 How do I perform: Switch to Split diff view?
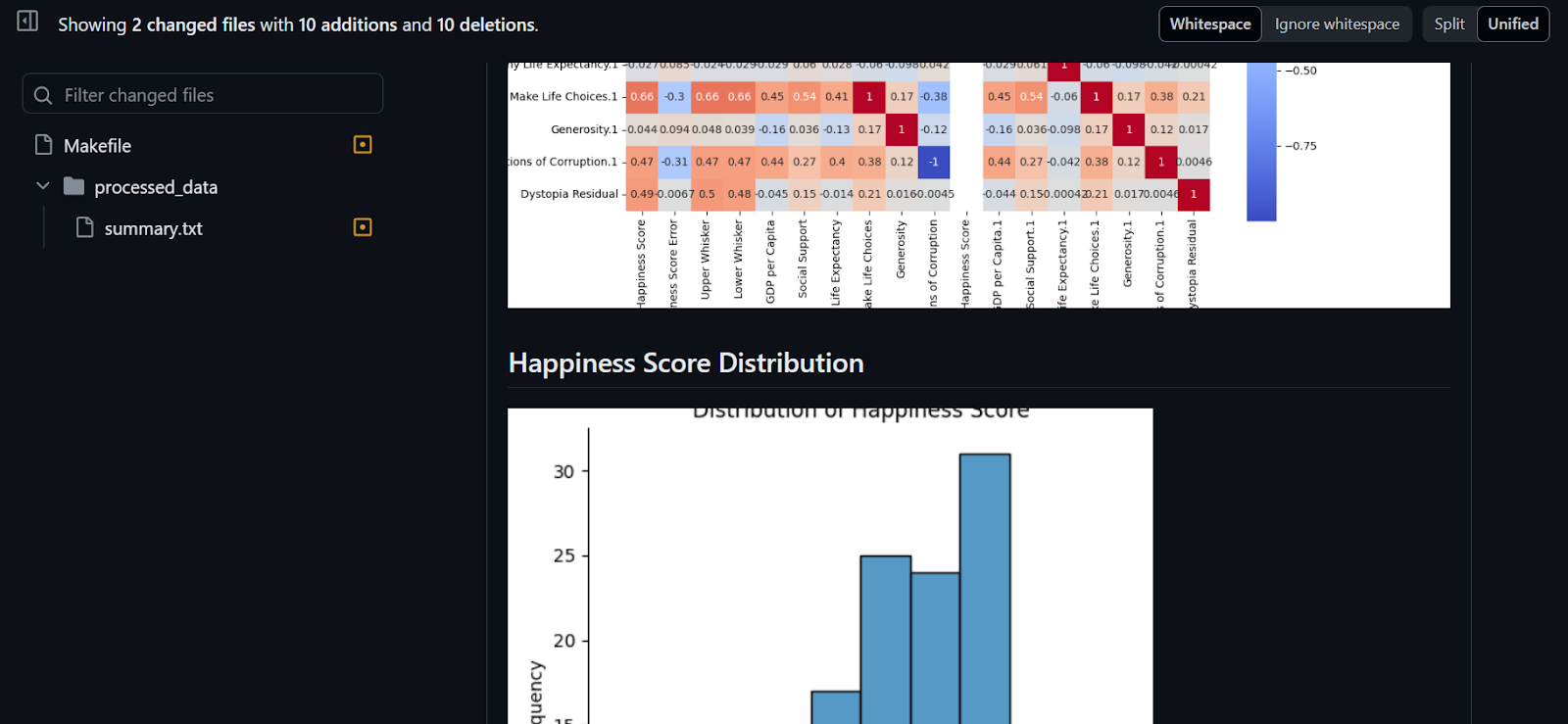pyautogui.click(x=1449, y=24)
